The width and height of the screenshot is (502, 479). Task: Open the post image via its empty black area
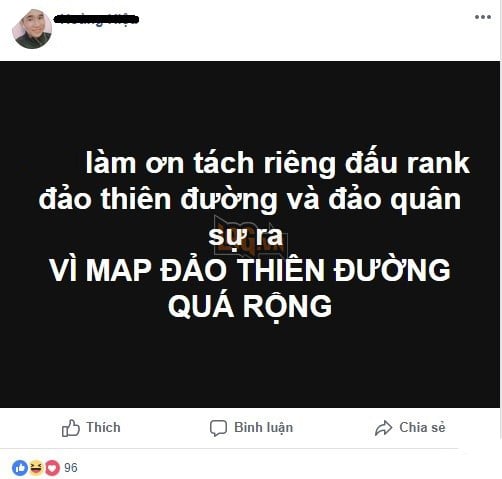(x=250, y=367)
